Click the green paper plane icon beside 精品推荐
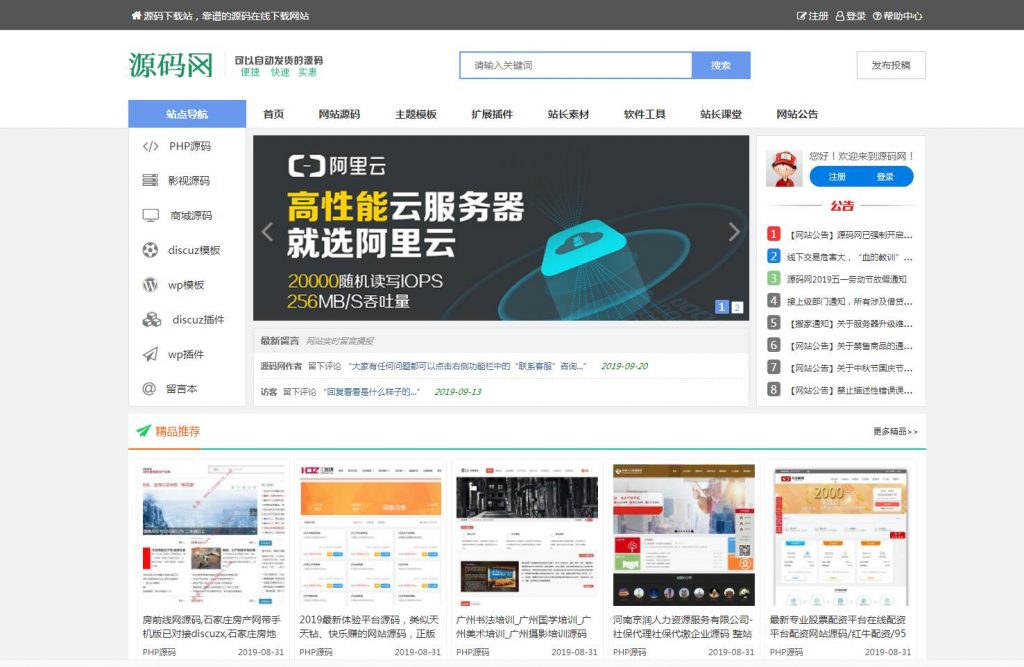 tap(143, 431)
